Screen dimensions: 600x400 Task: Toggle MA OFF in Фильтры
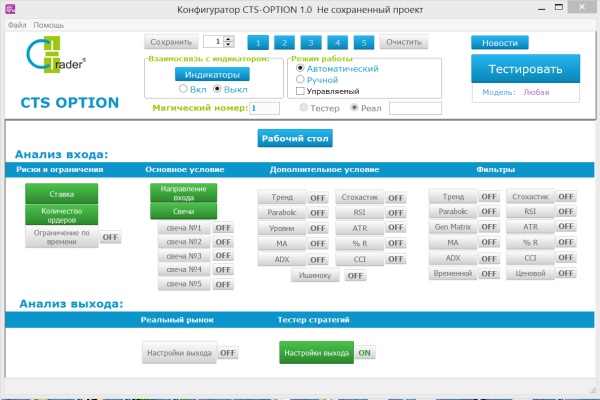click(489, 242)
